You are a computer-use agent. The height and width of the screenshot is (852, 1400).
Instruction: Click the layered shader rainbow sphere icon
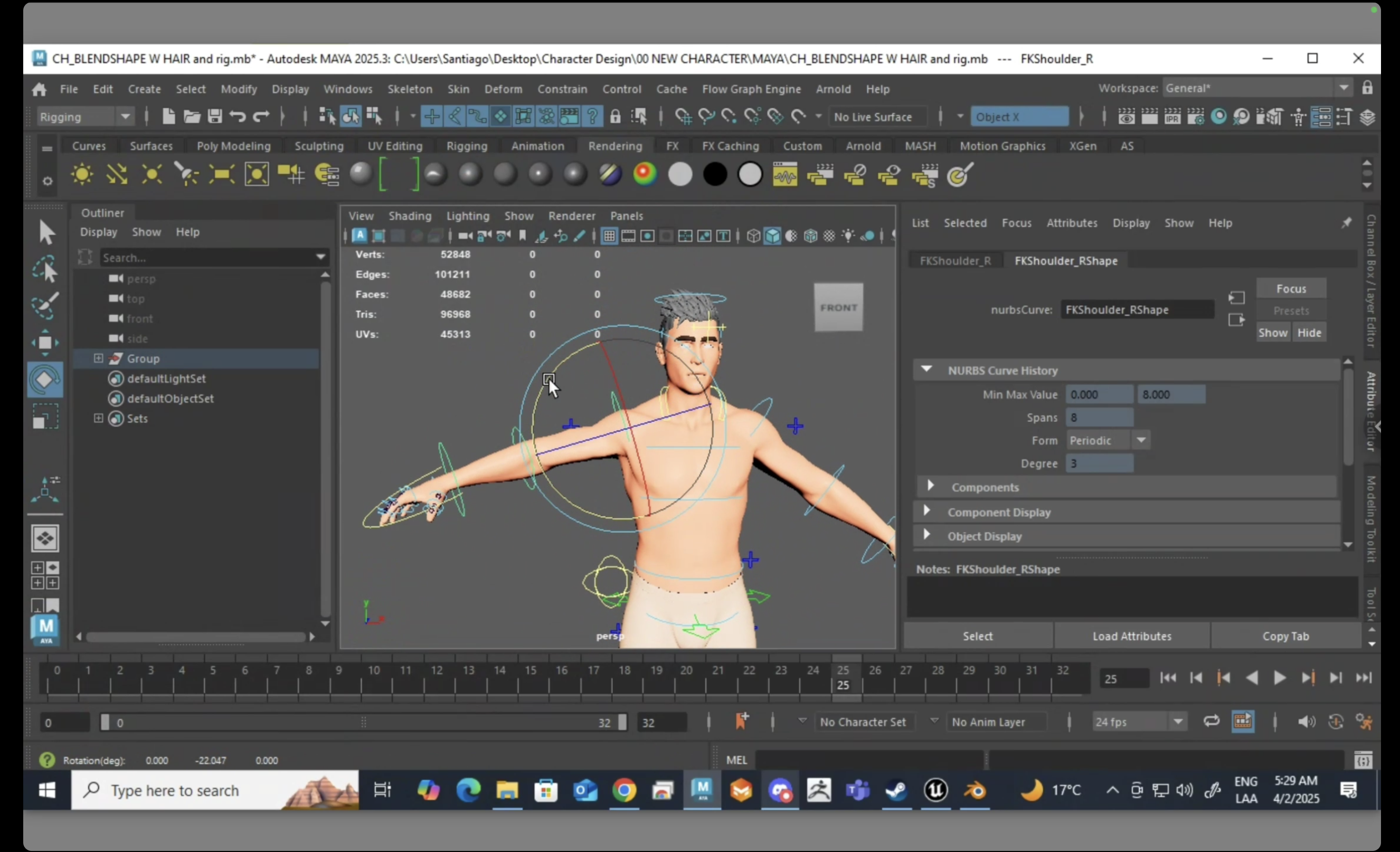[x=645, y=174]
